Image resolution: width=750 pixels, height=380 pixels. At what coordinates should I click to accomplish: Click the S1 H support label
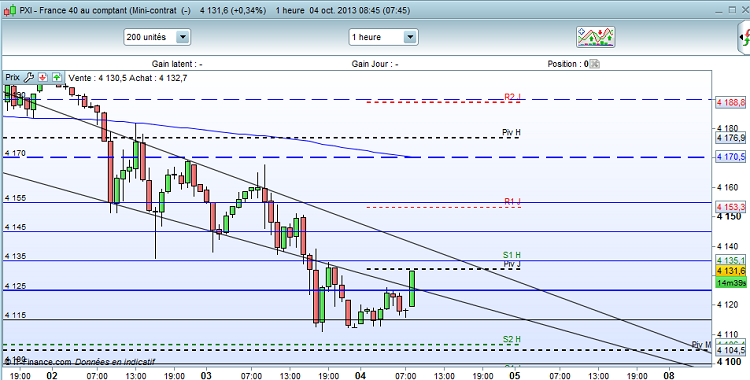pos(511,255)
